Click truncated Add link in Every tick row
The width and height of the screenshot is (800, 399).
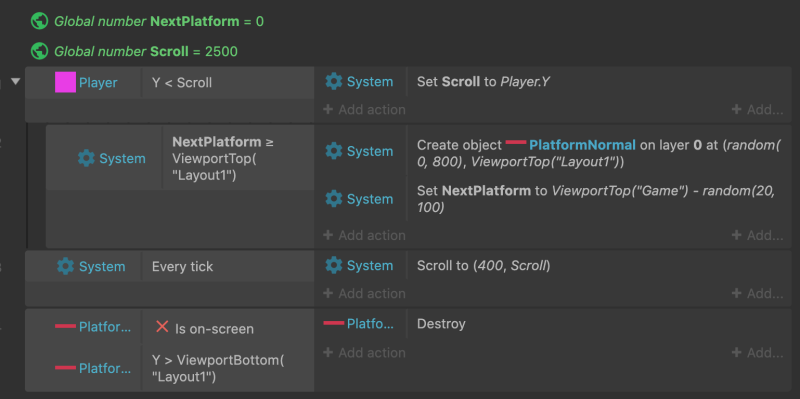click(757, 293)
